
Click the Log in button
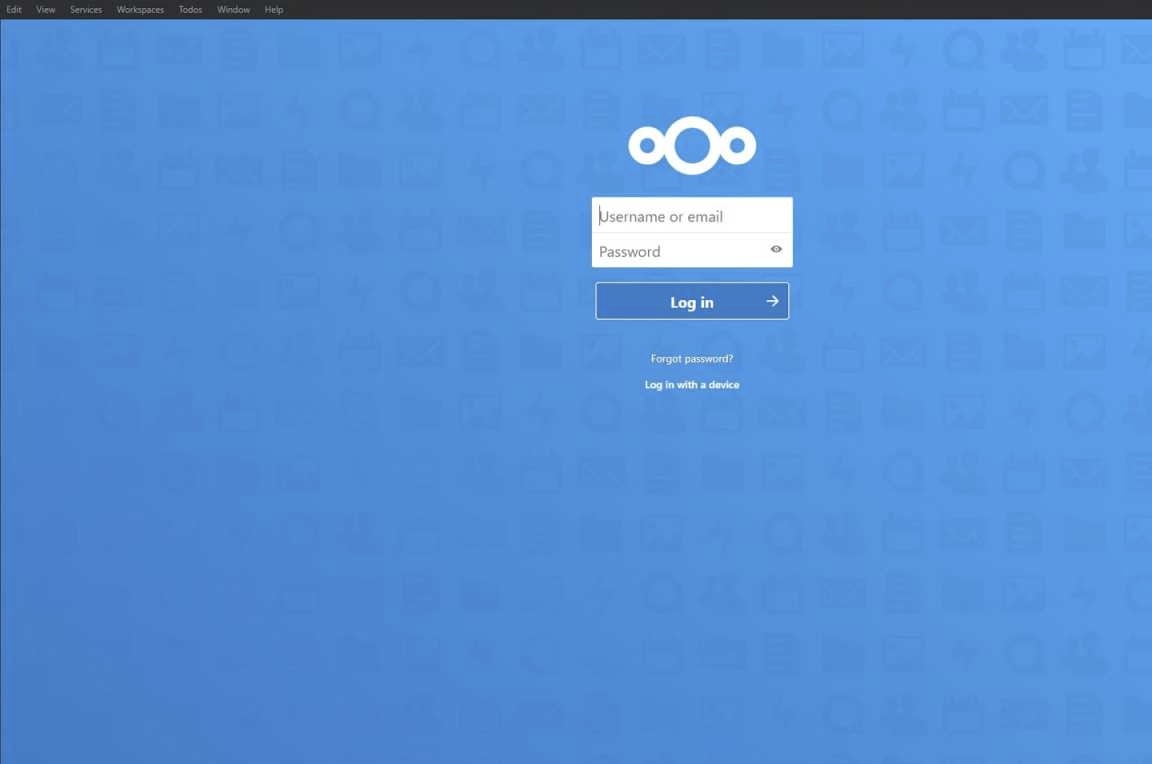692,301
